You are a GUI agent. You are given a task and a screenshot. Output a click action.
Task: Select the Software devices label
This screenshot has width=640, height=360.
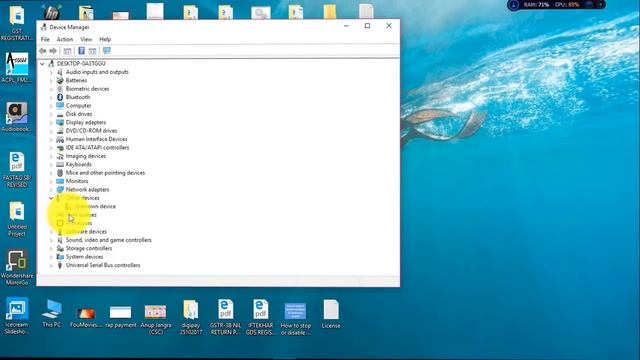coord(86,232)
